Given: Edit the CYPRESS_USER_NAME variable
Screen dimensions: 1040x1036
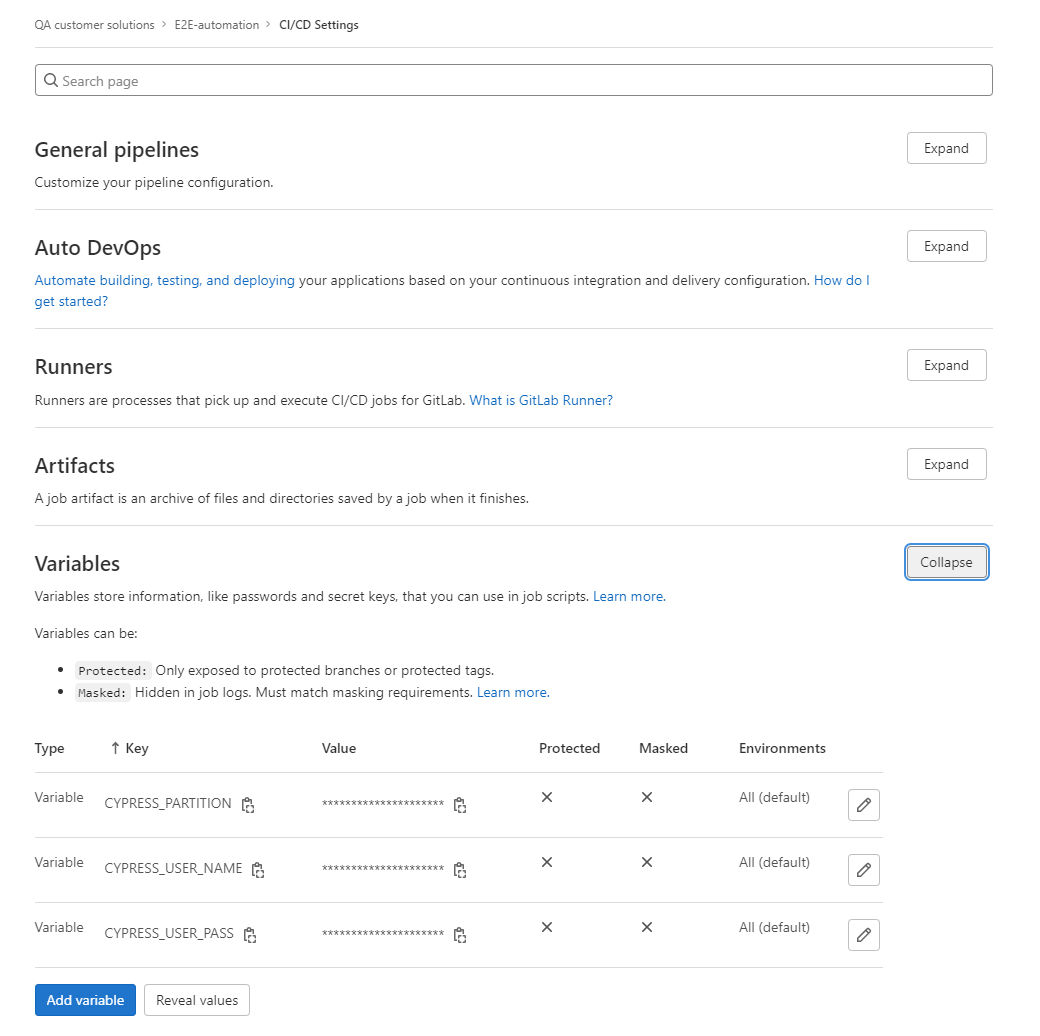Looking at the screenshot, I should (863, 870).
